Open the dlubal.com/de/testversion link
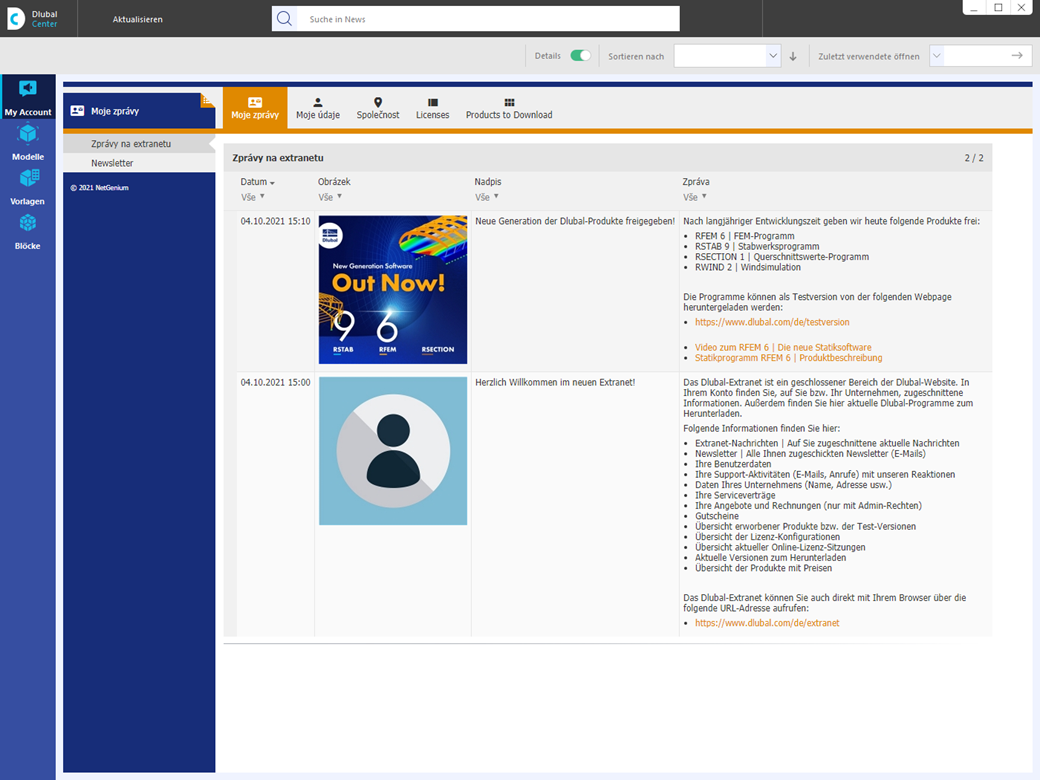 click(772, 322)
